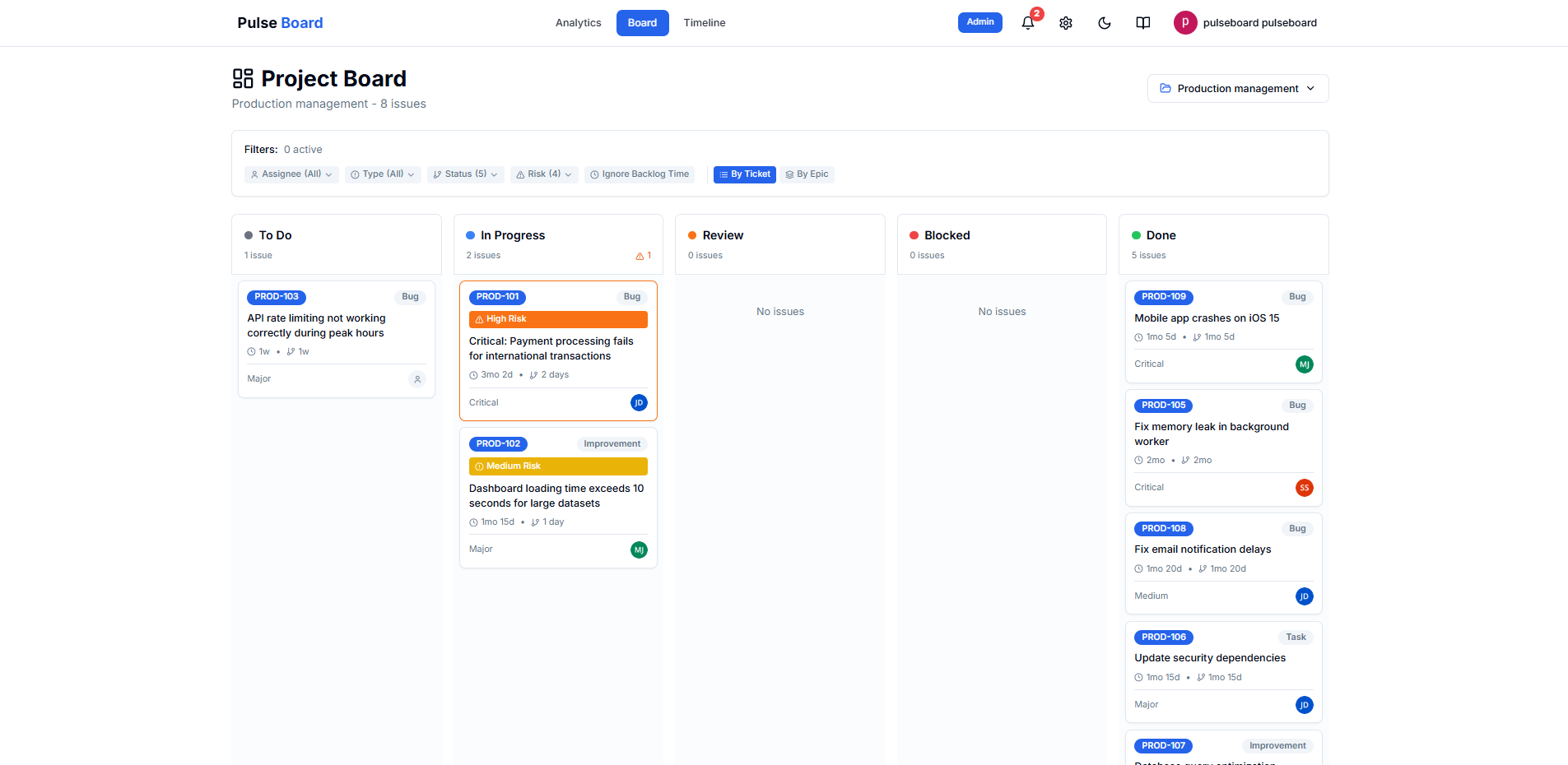The height and width of the screenshot is (765, 1568).
Task: Click the MJ avatar on PROD-102
Action: [639, 550]
